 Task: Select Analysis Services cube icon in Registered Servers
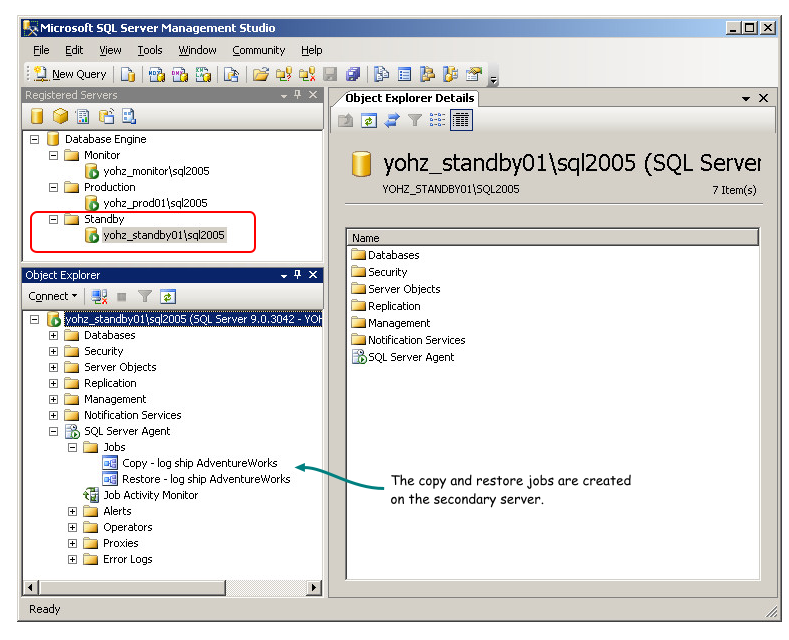[x=60, y=116]
